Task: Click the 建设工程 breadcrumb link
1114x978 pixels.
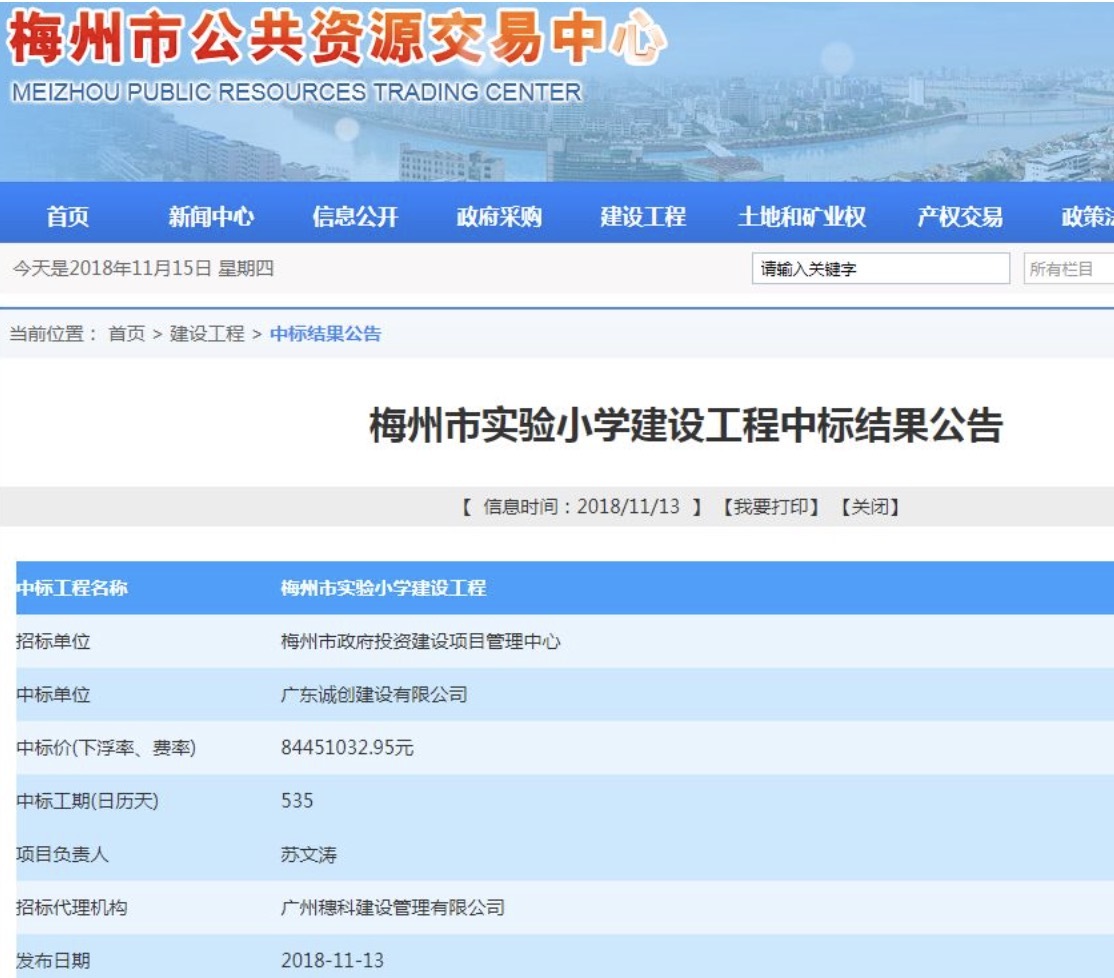Action: point(207,334)
